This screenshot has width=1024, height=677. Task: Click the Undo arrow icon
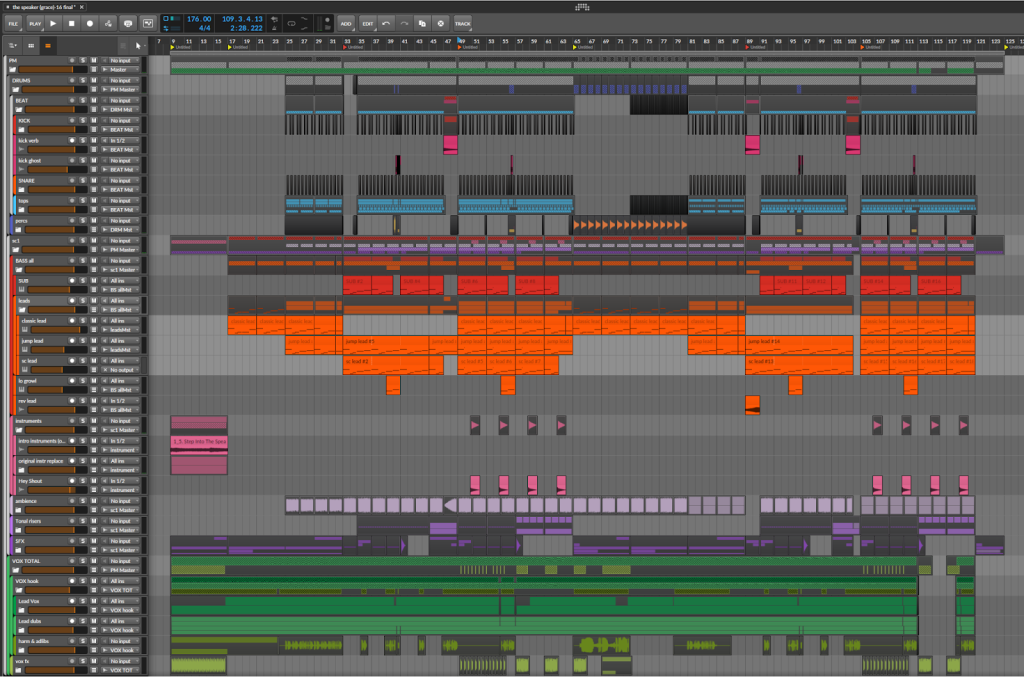pos(386,22)
